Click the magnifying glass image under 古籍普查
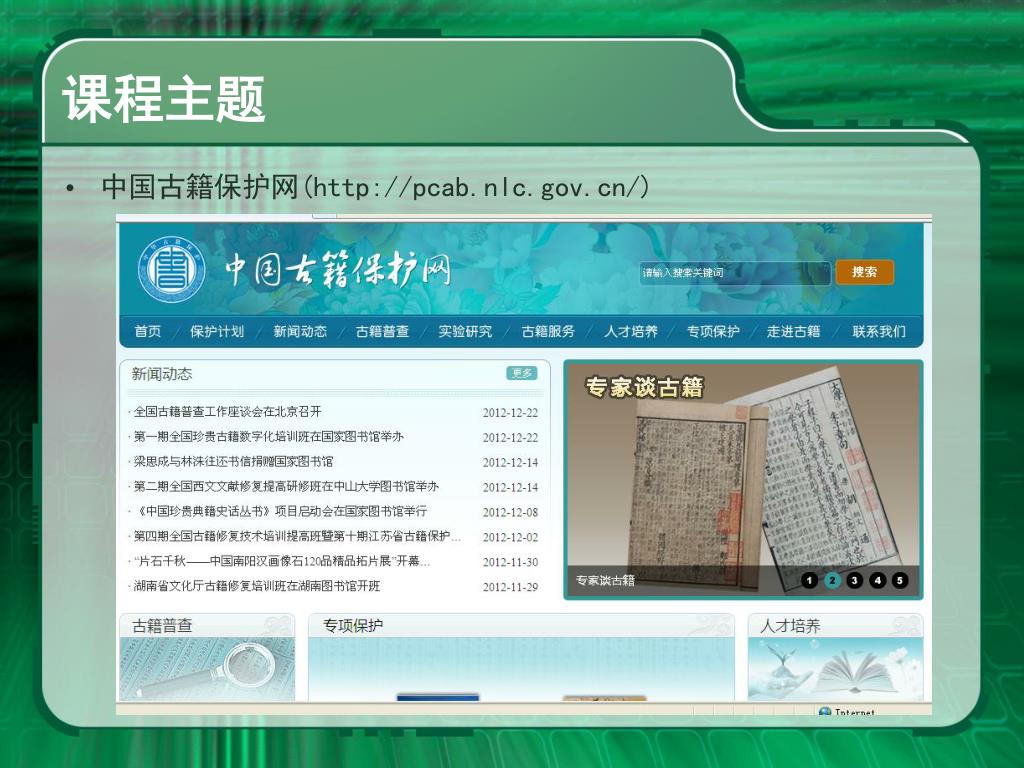This screenshot has height=768, width=1024. point(207,669)
